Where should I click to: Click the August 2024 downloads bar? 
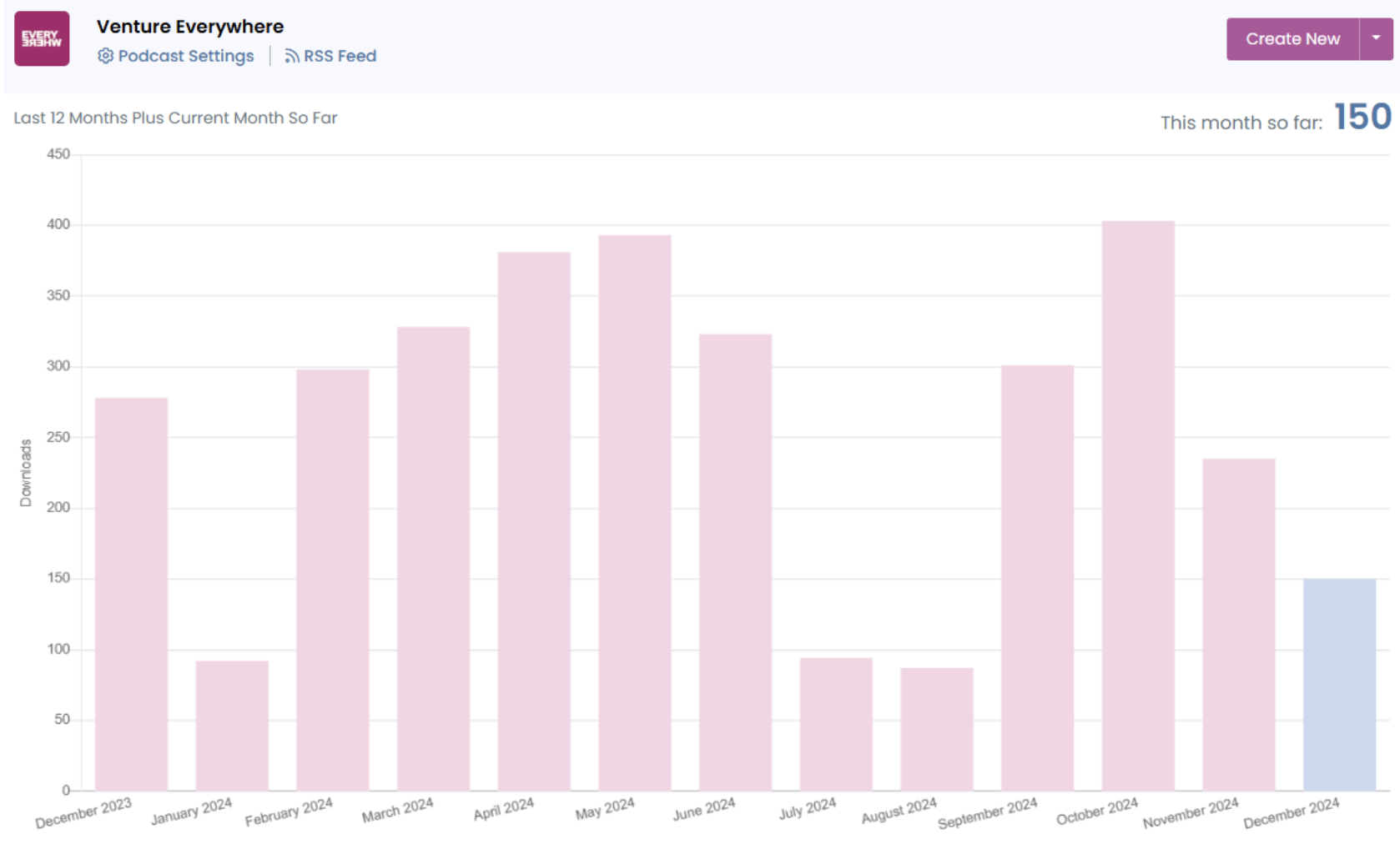coord(937,729)
